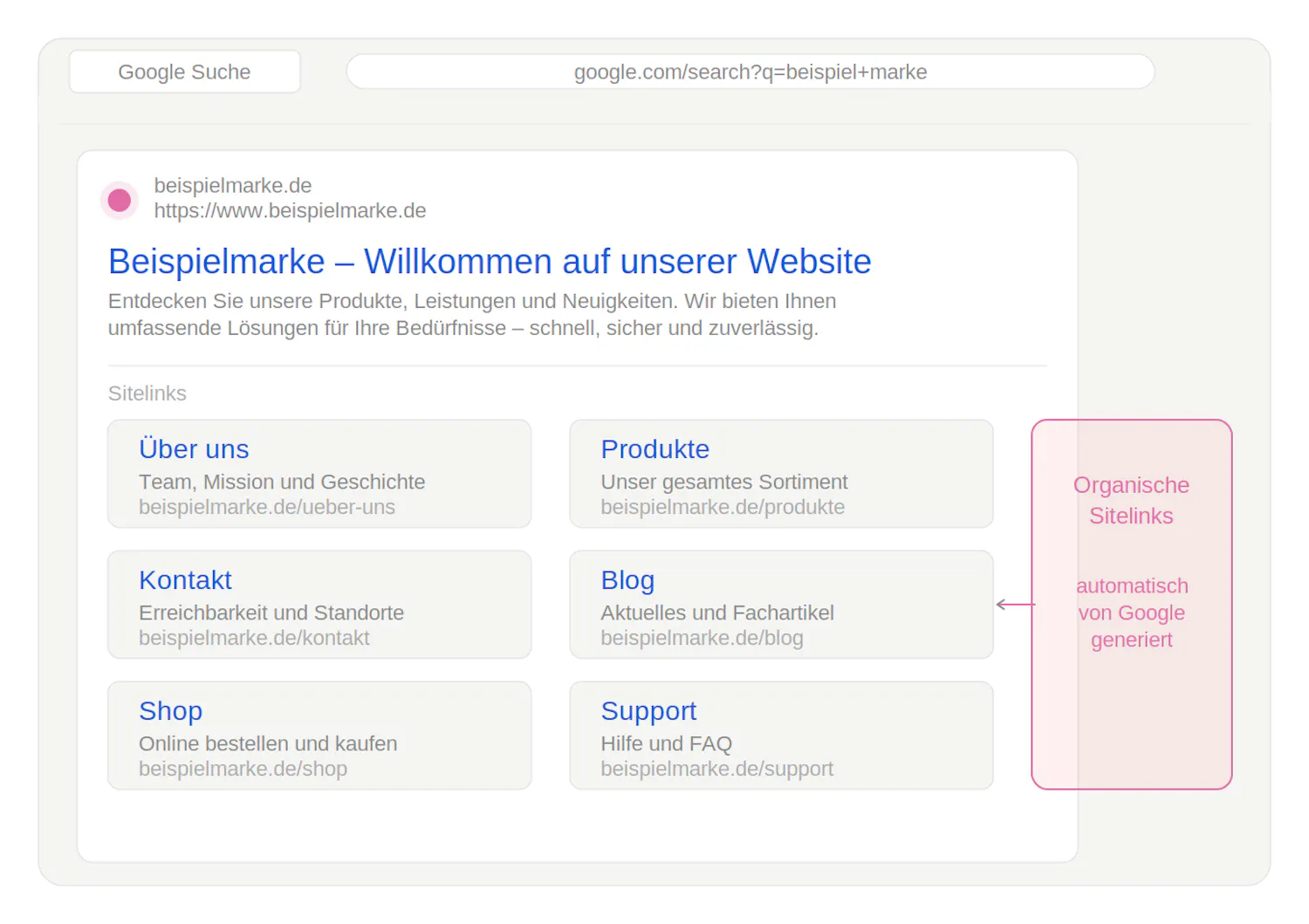Screen dimensions: 1309x924
Task: Click the text Online bestellen und kaufen
Action: click(x=268, y=743)
